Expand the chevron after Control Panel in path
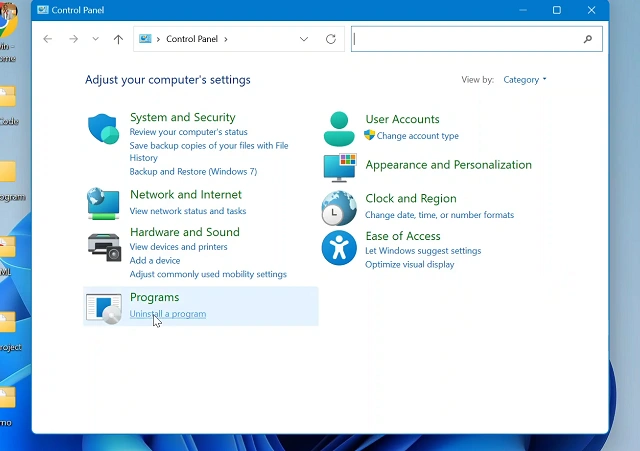 (226, 39)
